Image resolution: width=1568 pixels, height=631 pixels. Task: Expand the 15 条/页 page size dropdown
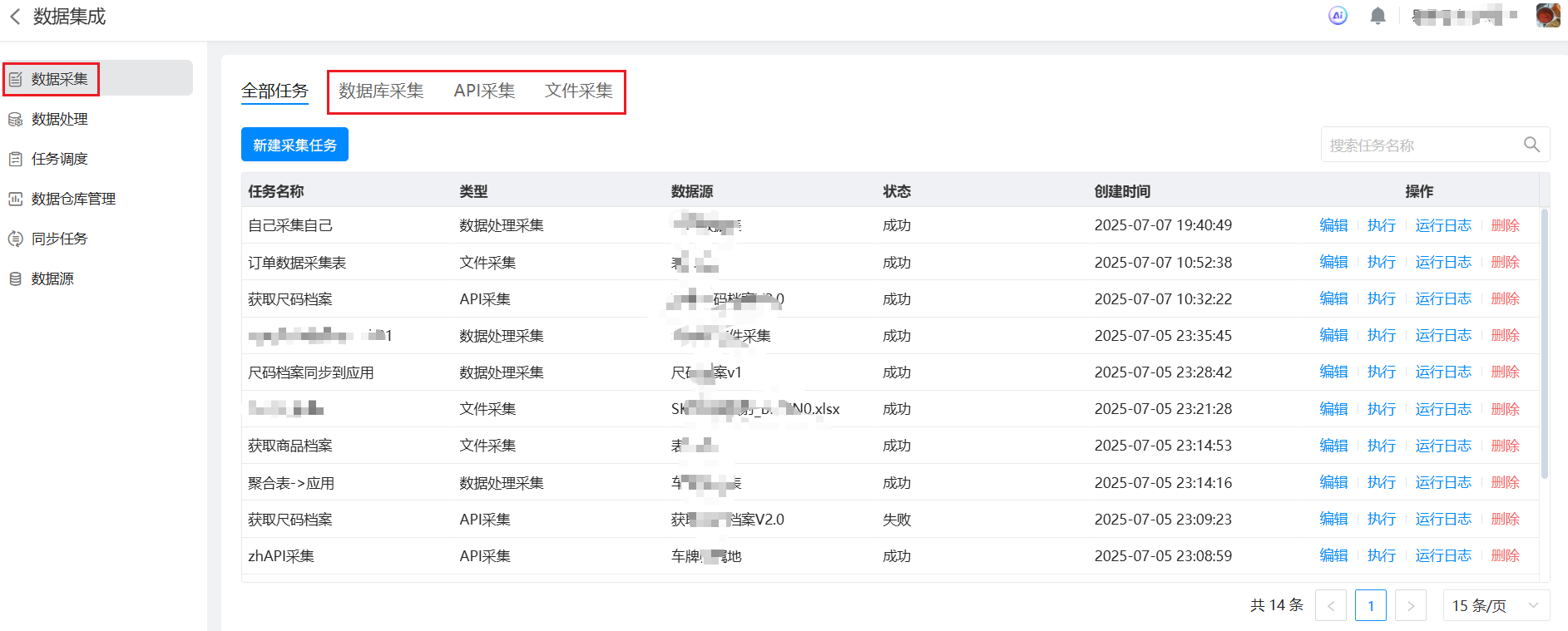(1496, 605)
